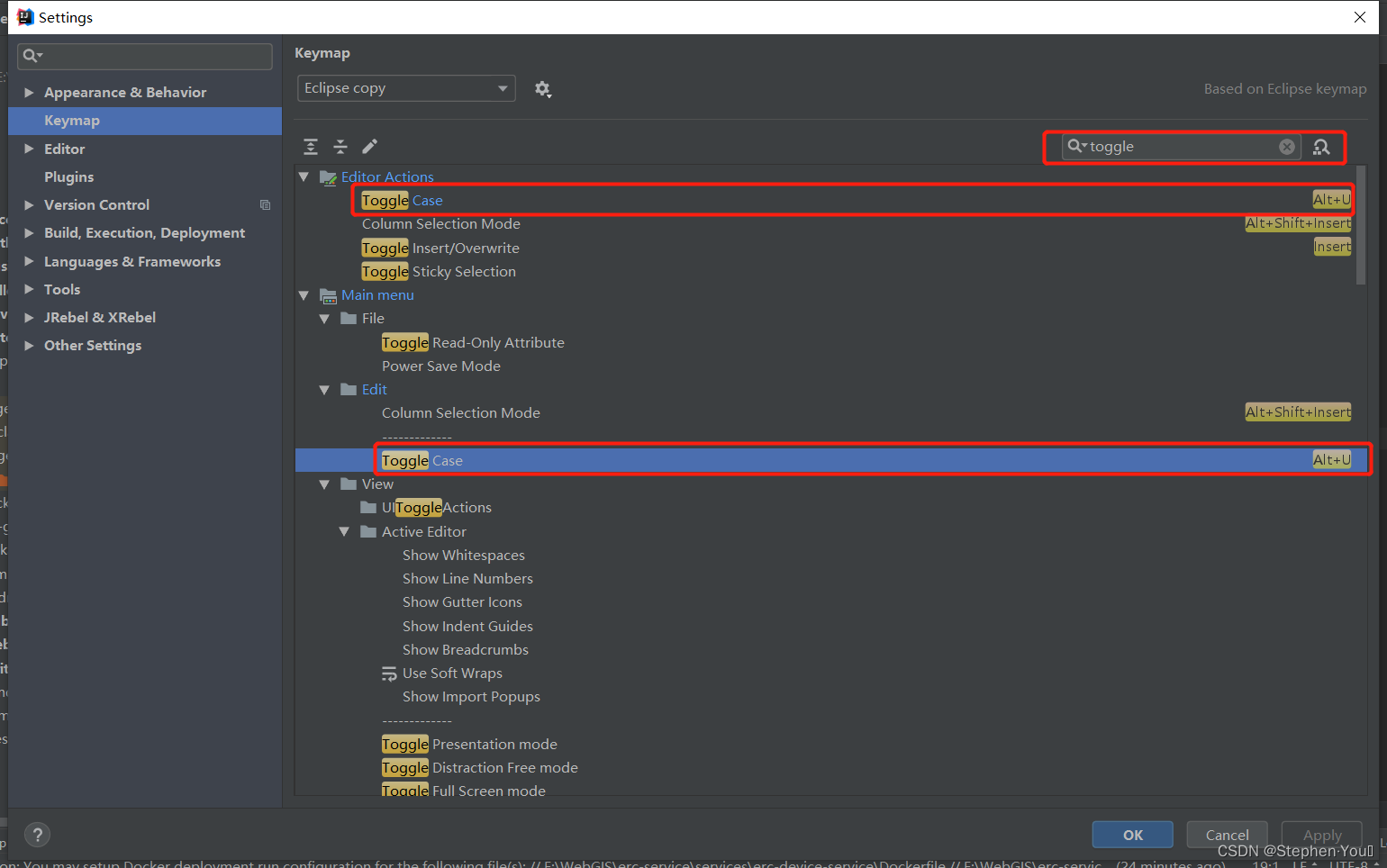Collapse the File subgroup arrow
Image resolution: width=1387 pixels, height=868 pixels.
click(324, 319)
